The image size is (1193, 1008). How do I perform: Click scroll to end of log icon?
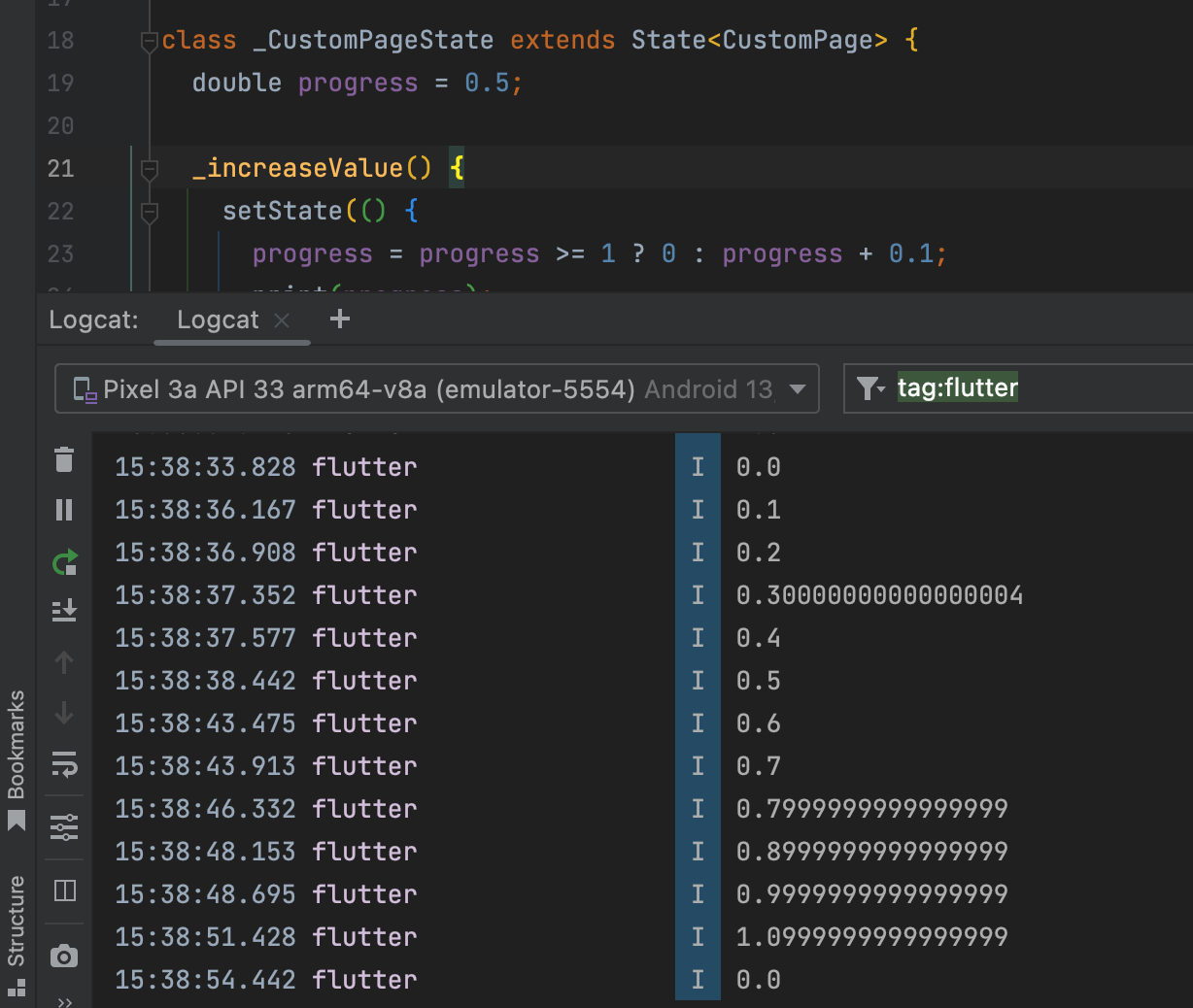(x=64, y=611)
